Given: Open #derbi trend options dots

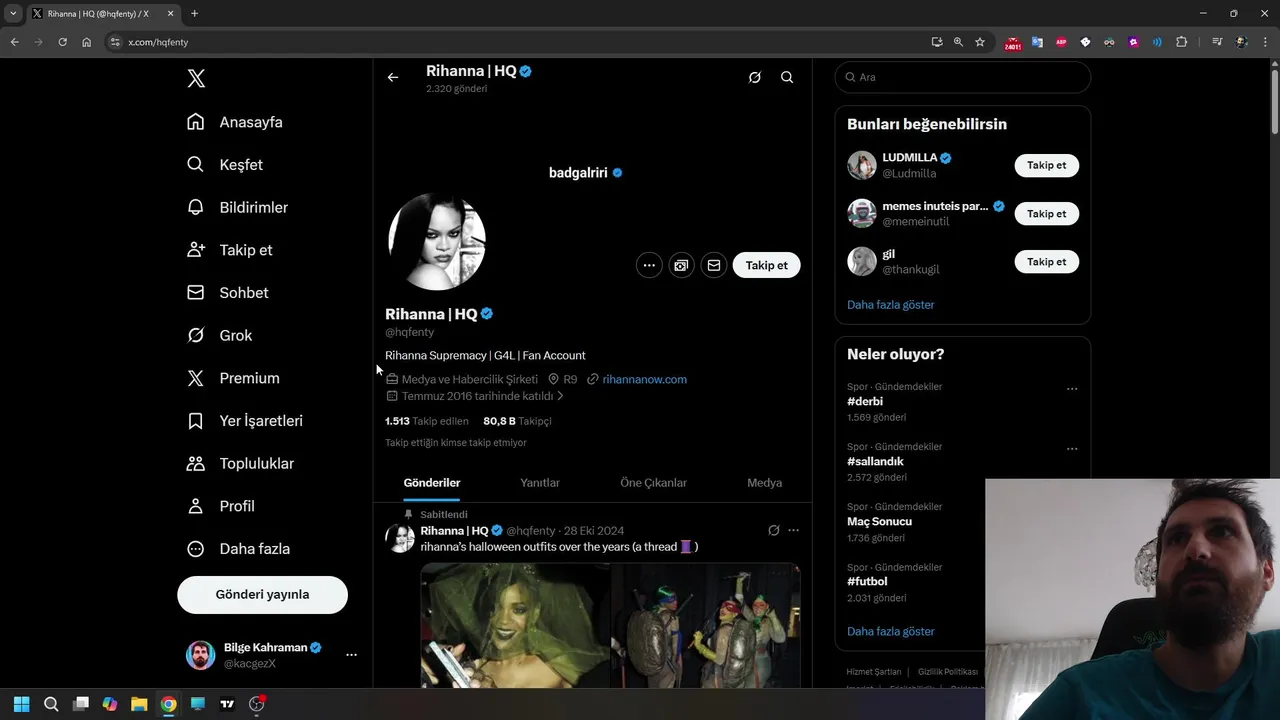Looking at the screenshot, I should (x=1072, y=389).
